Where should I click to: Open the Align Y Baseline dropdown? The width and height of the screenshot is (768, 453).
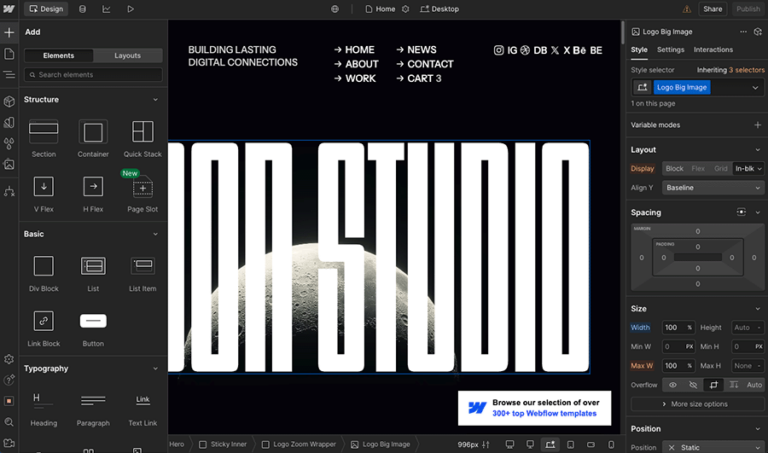click(713, 187)
